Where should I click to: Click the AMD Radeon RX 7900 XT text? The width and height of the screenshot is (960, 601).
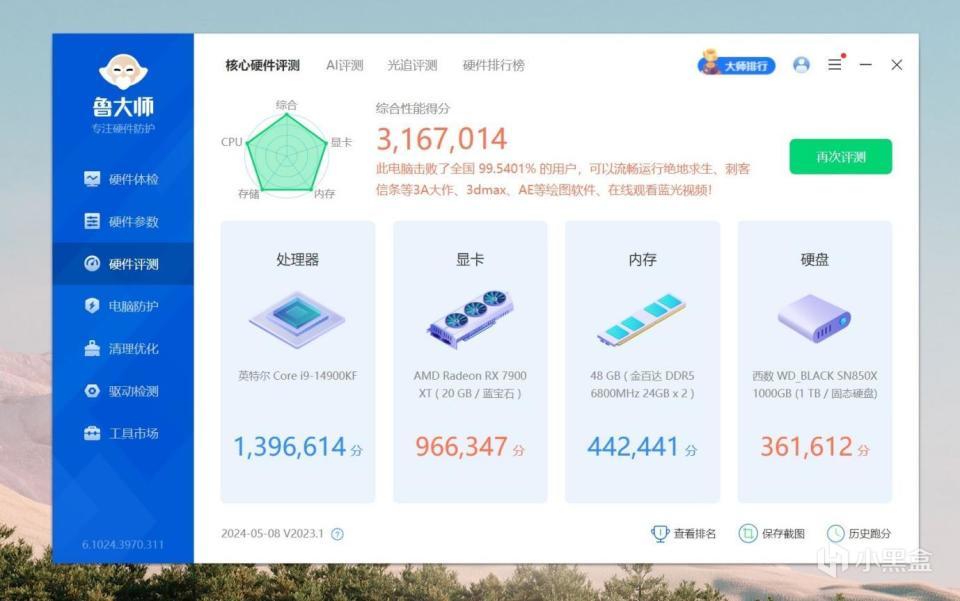tap(470, 384)
